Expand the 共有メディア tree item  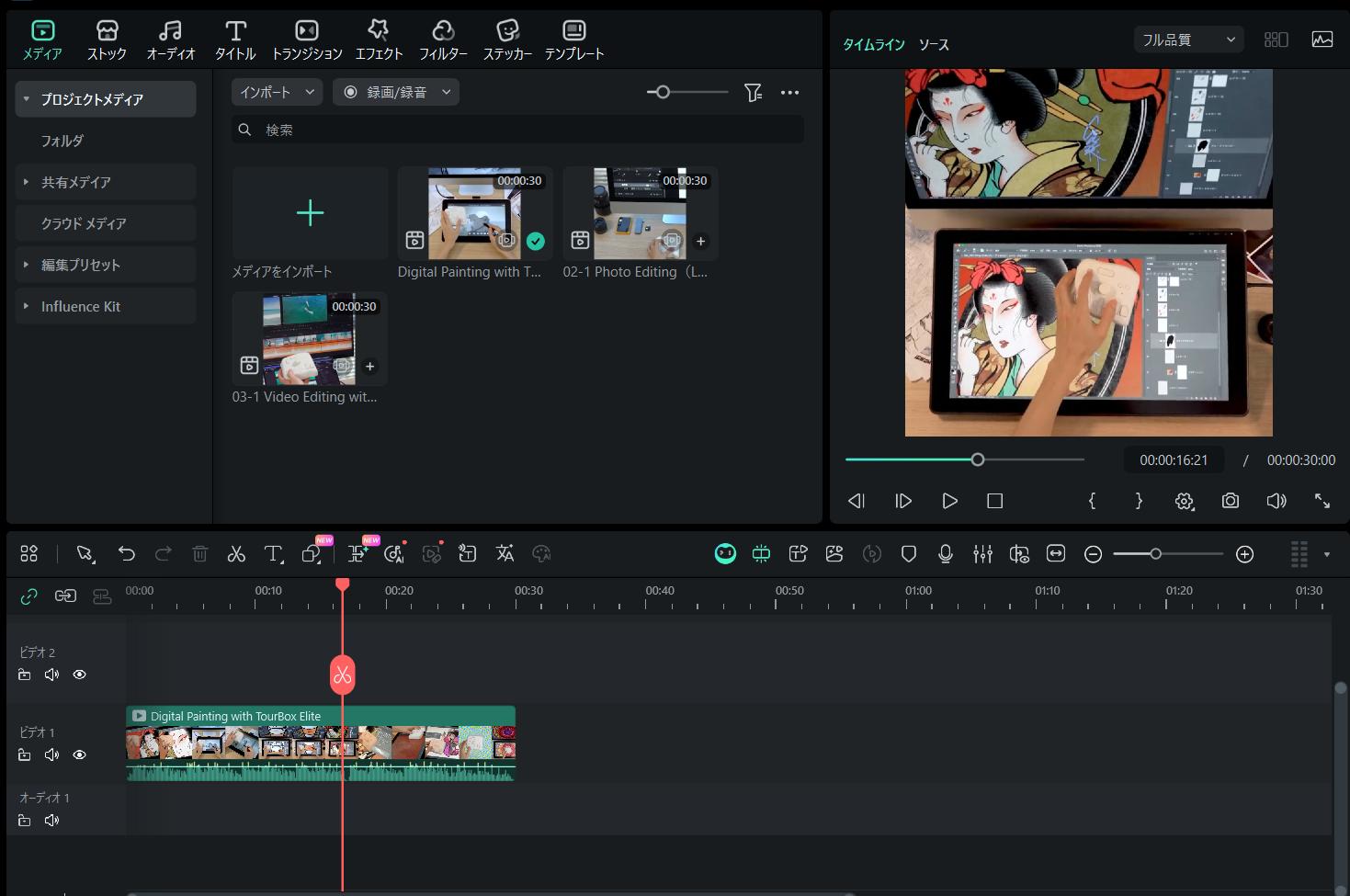pos(26,182)
